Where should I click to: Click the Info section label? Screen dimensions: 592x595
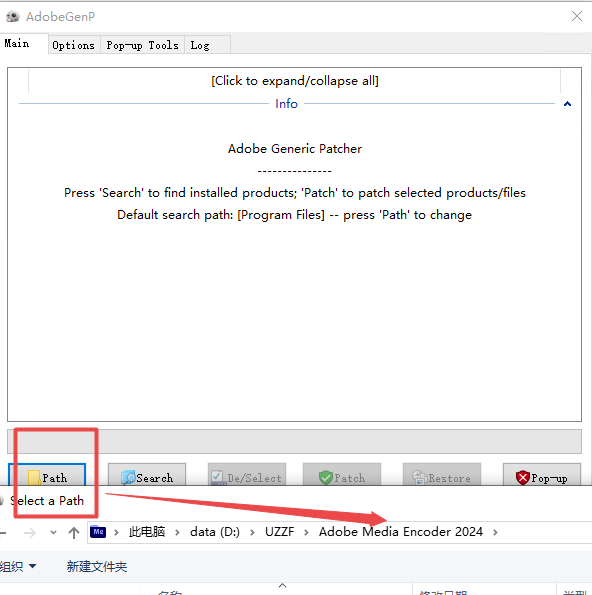(287, 104)
